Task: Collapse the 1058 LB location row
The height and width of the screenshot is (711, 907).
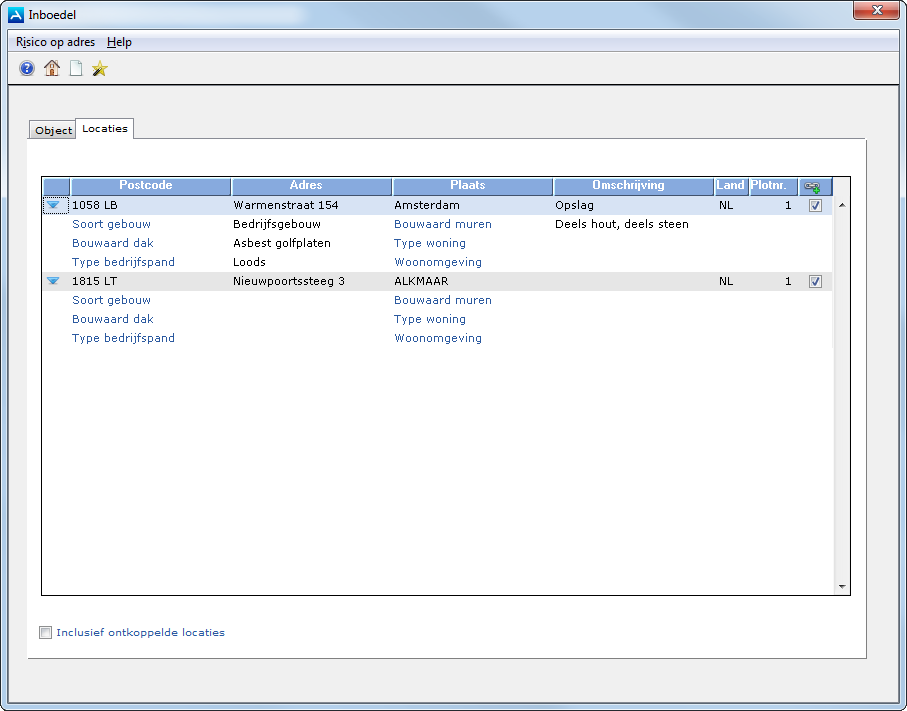Action: pyautogui.click(x=53, y=206)
